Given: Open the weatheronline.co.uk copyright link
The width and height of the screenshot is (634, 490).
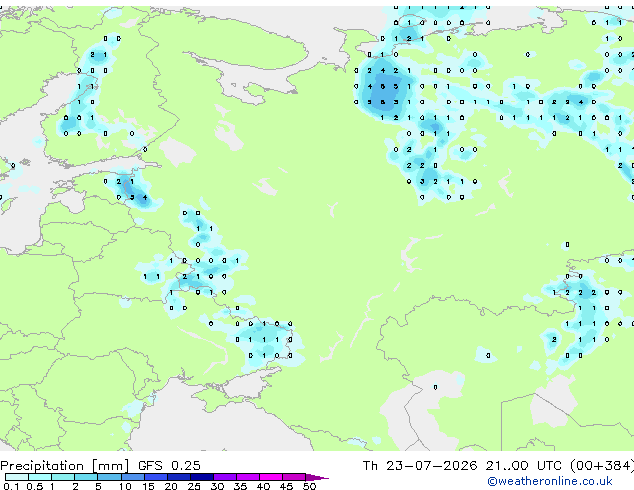Looking at the screenshot, I should point(550,481).
